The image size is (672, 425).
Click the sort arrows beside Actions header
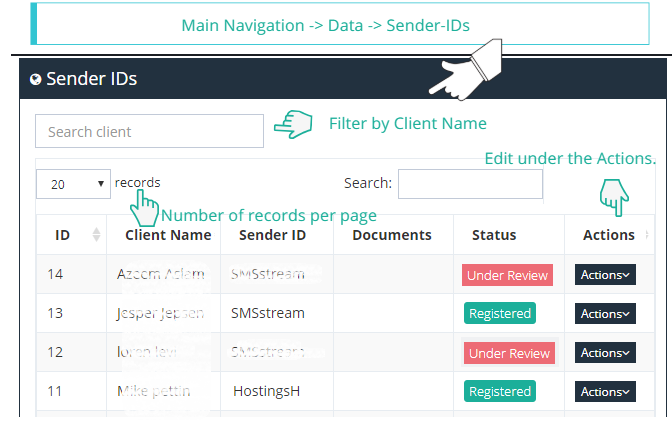[x=646, y=235]
